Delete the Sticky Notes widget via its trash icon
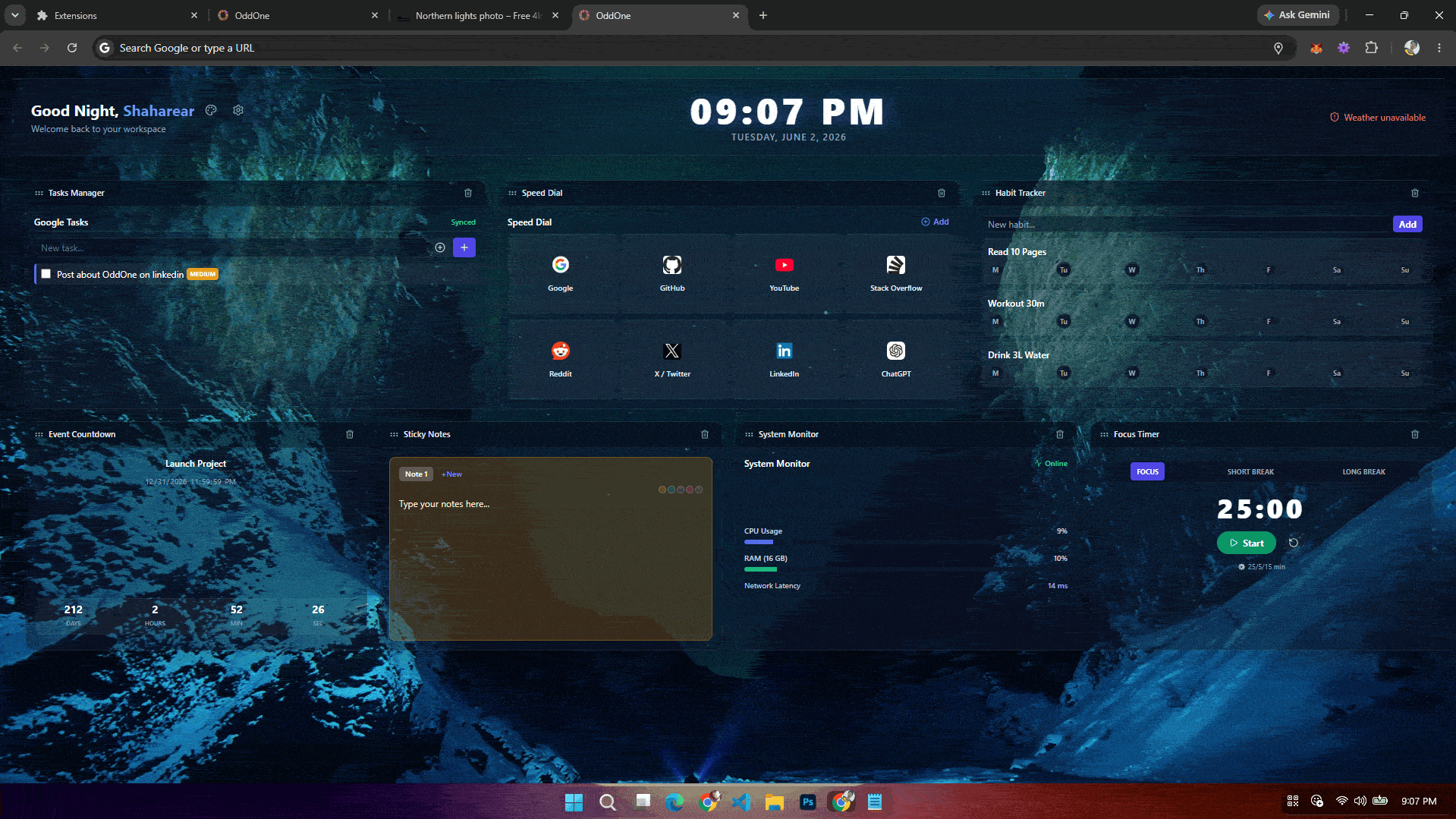1456x819 pixels. point(705,434)
